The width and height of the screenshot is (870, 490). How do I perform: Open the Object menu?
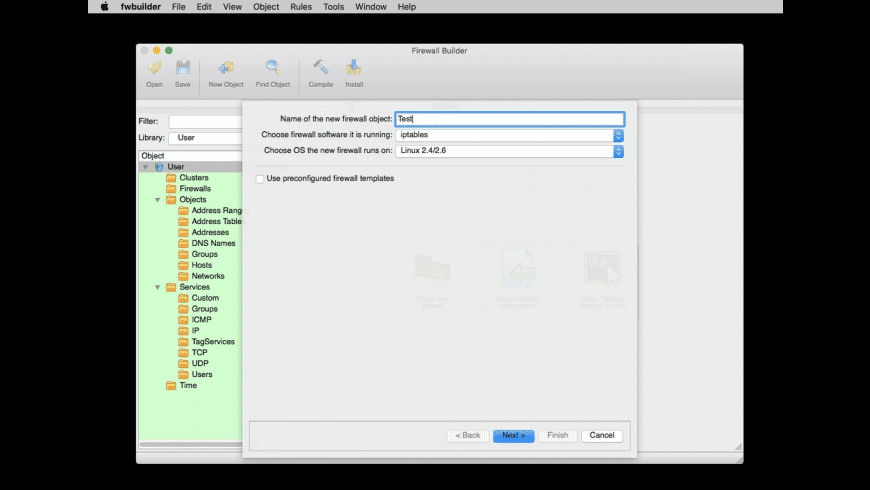pos(266,7)
